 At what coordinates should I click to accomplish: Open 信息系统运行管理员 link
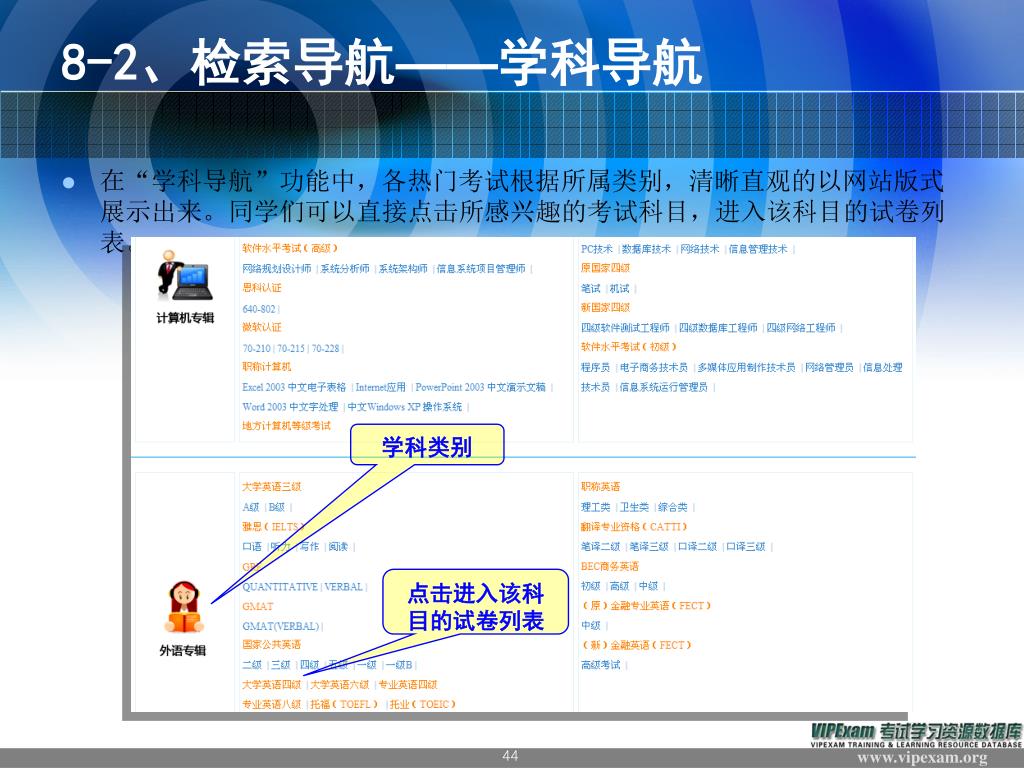click(x=663, y=387)
